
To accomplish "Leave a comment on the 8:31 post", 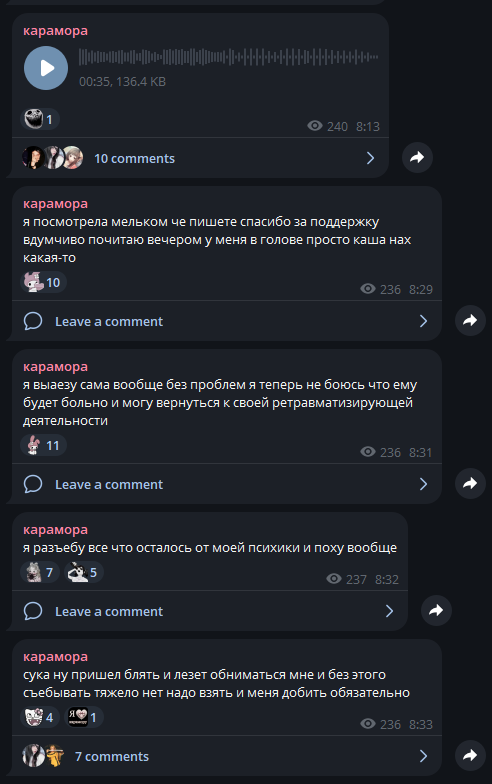I will tap(226, 484).
